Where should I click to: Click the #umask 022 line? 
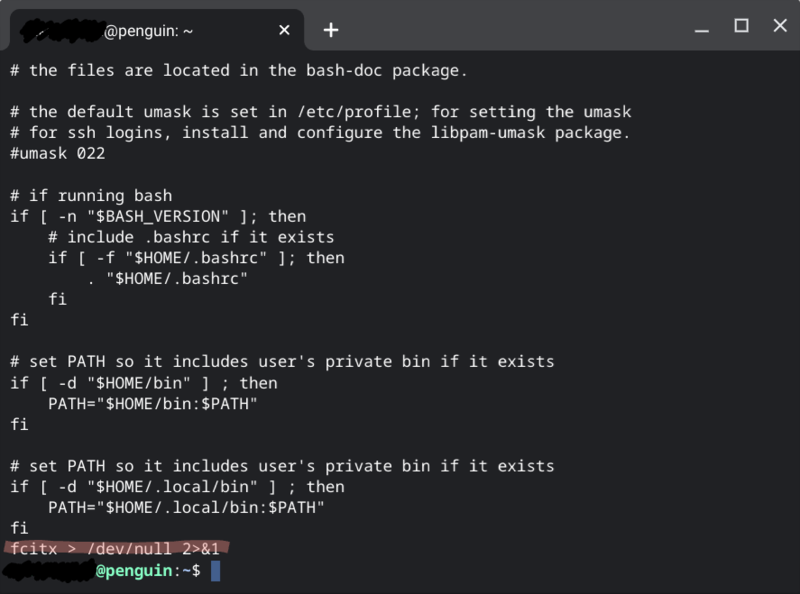point(58,153)
